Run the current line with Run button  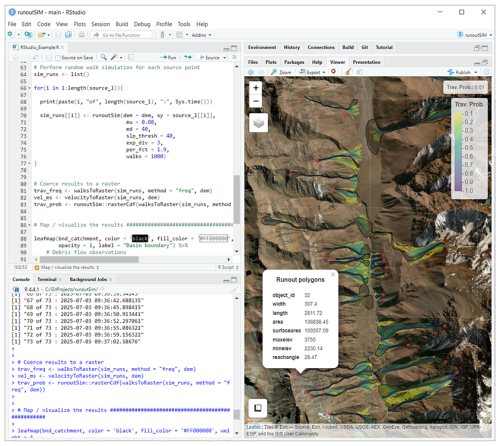[169, 57]
